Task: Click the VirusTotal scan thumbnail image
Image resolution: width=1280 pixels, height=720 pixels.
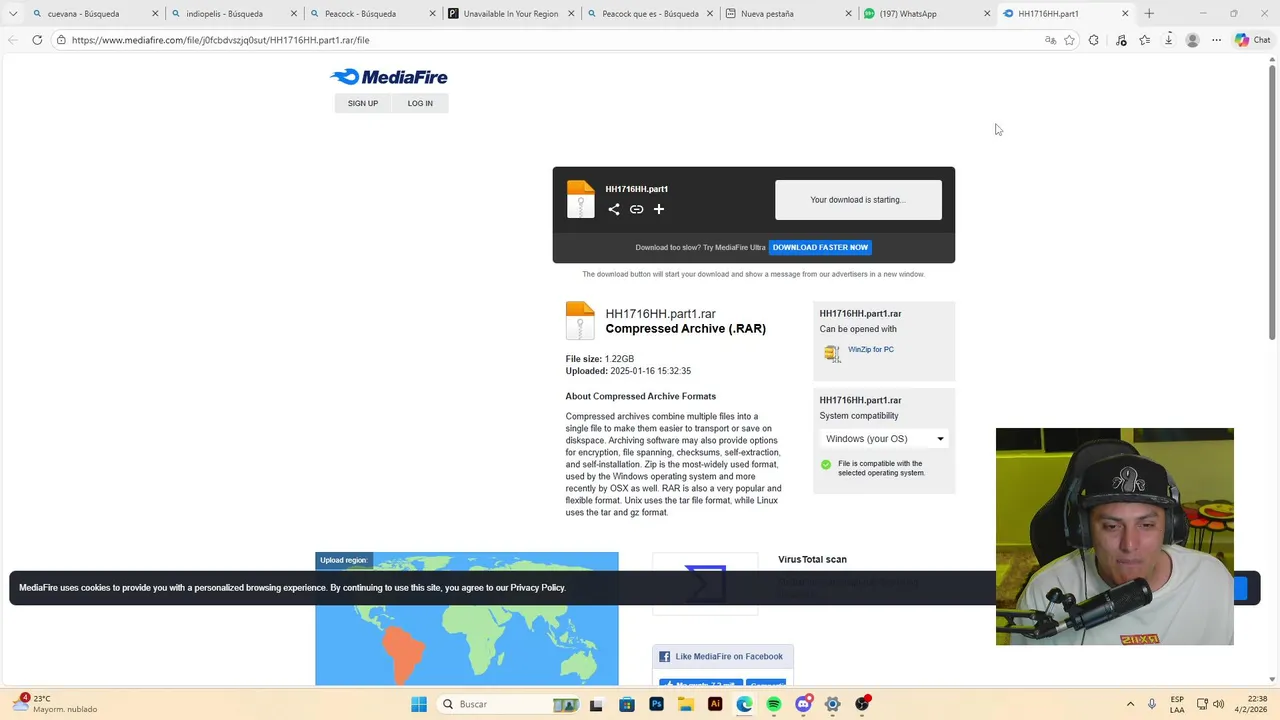Action: click(705, 583)
